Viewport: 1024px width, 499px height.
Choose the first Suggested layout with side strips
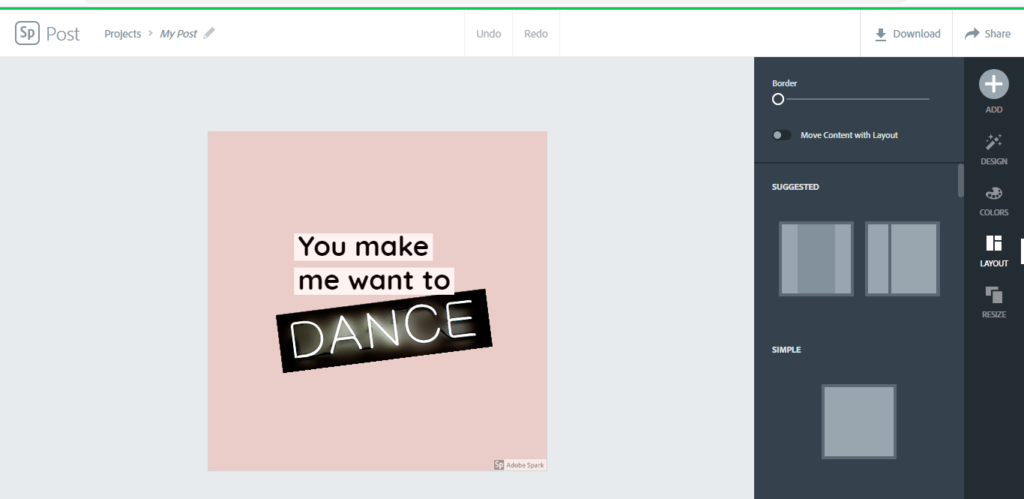pyautogui.click(x=816, y=259)
